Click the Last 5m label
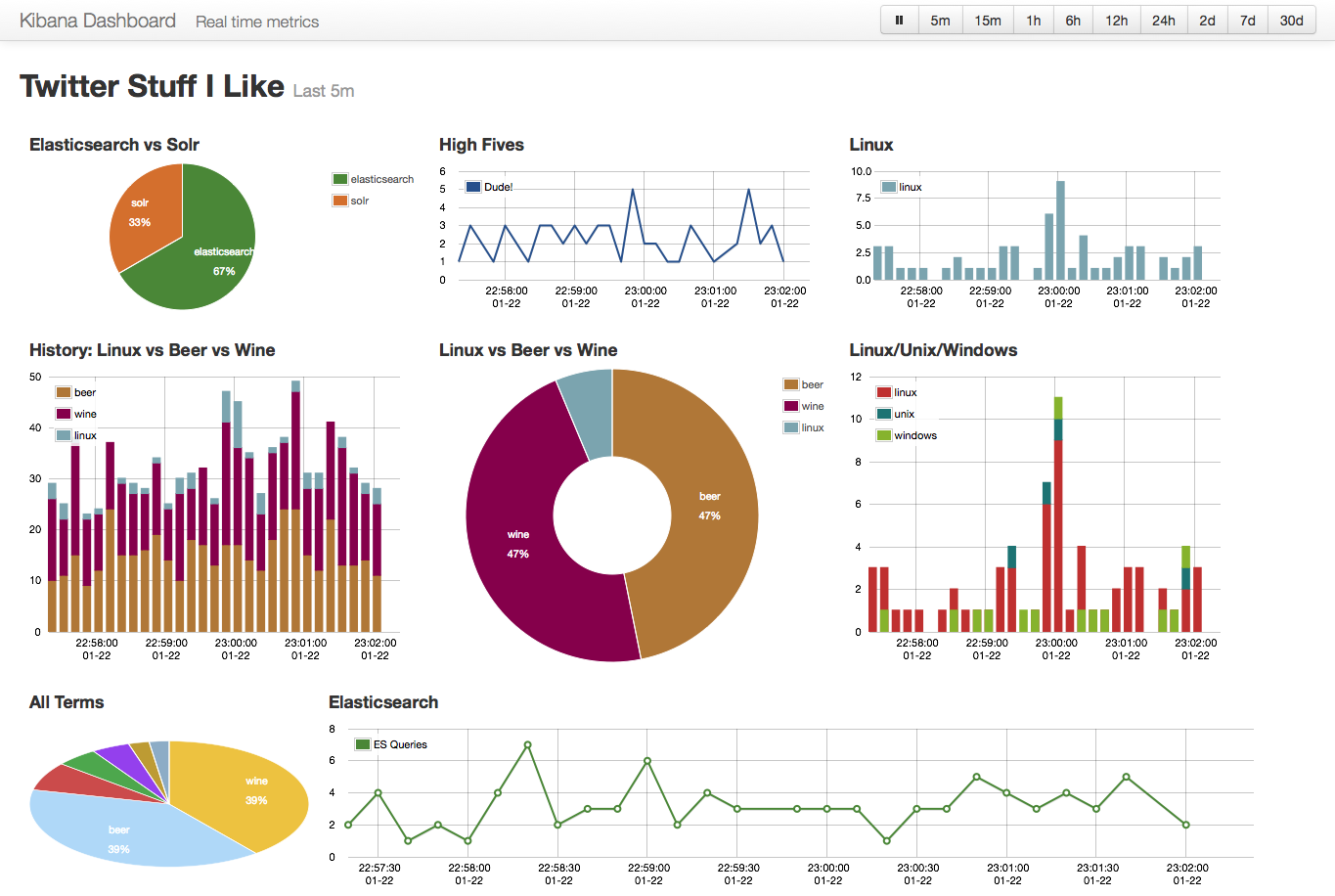 pos(324,91)
